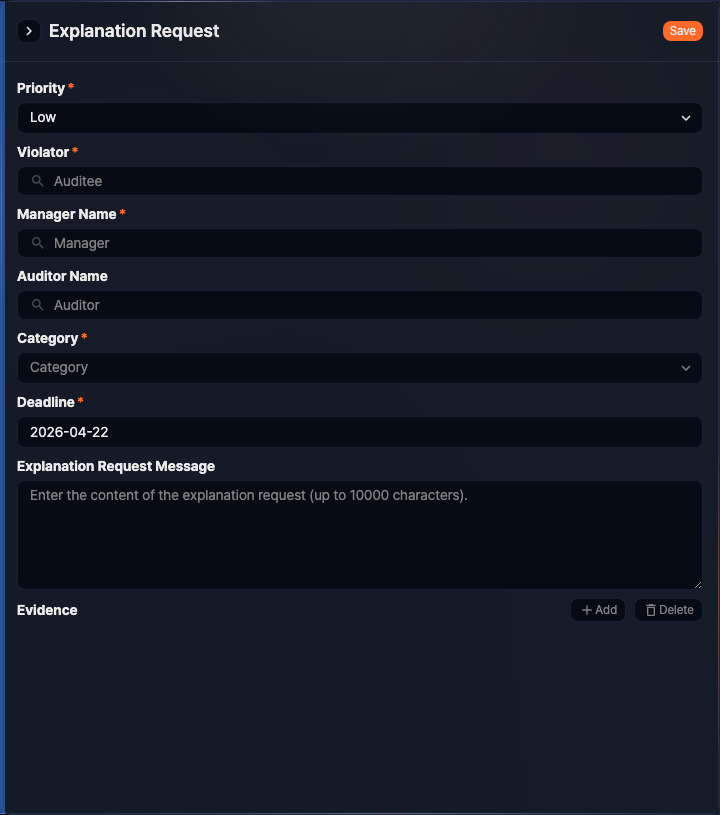Screen dimensions: 720x815
Task: Click the Manager Name input field
Action: (x=360, y=243)
